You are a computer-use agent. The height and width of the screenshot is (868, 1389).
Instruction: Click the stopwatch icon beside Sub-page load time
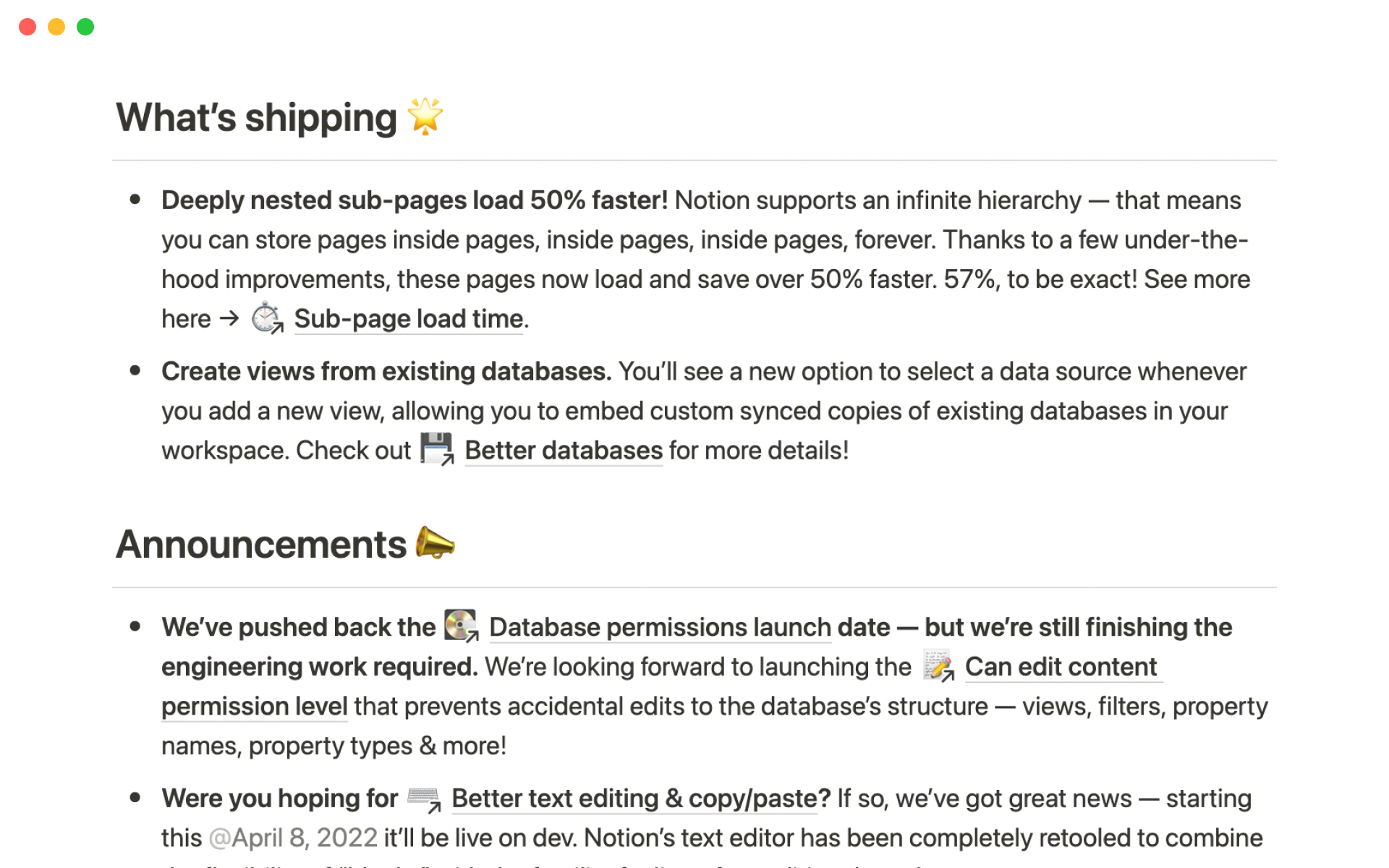266,318
